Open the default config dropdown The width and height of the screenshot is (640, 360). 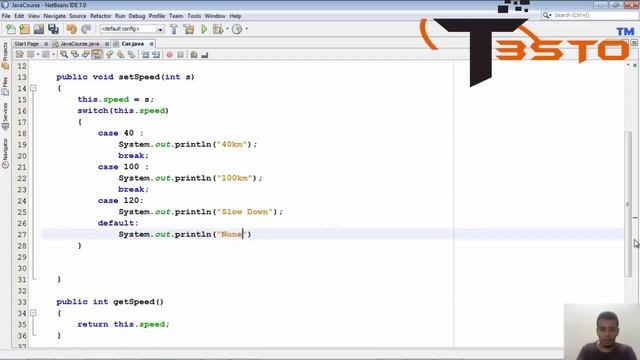pos(131,29)
